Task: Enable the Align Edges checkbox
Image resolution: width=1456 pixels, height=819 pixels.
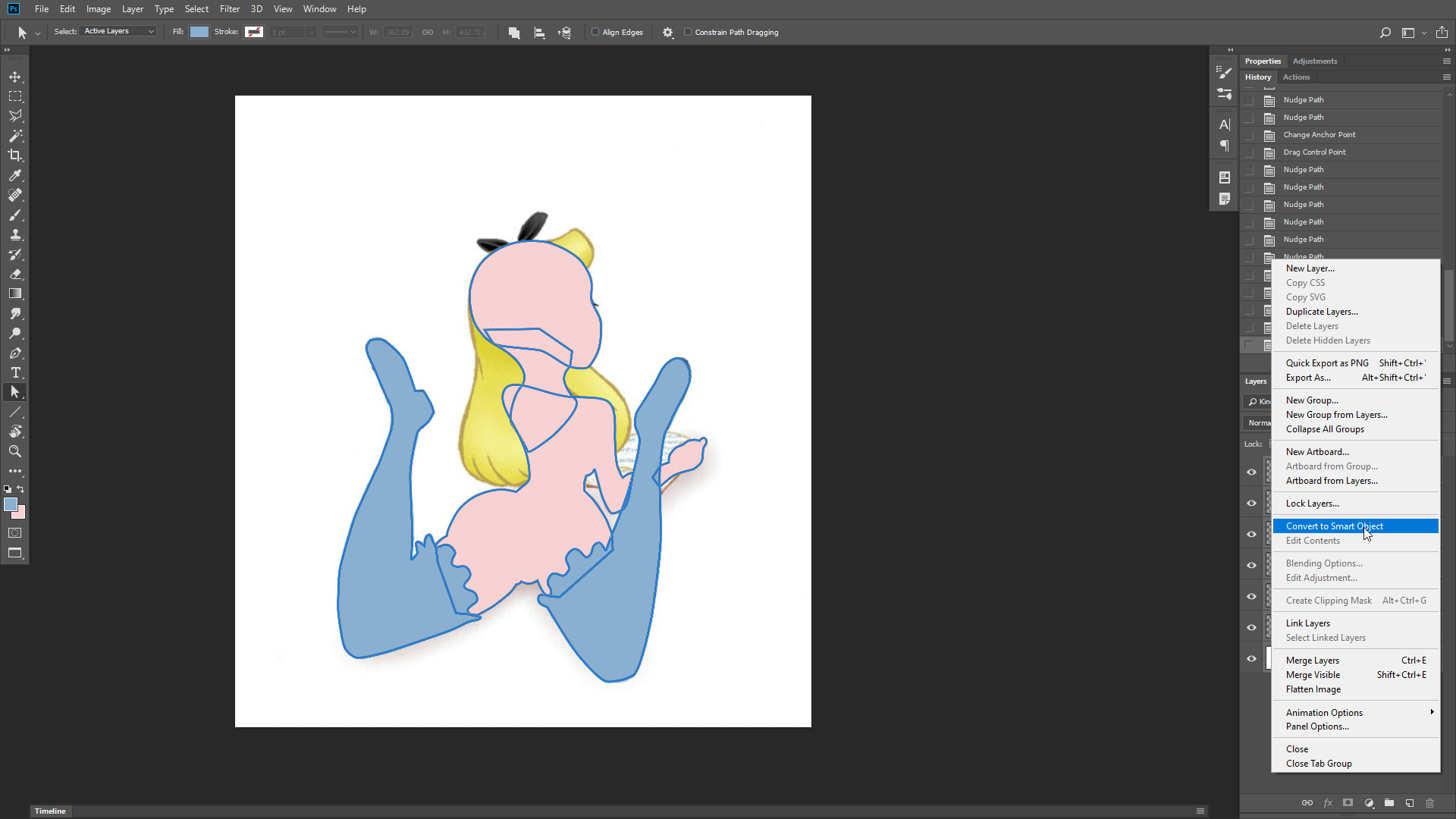Action: coord(596,32)
